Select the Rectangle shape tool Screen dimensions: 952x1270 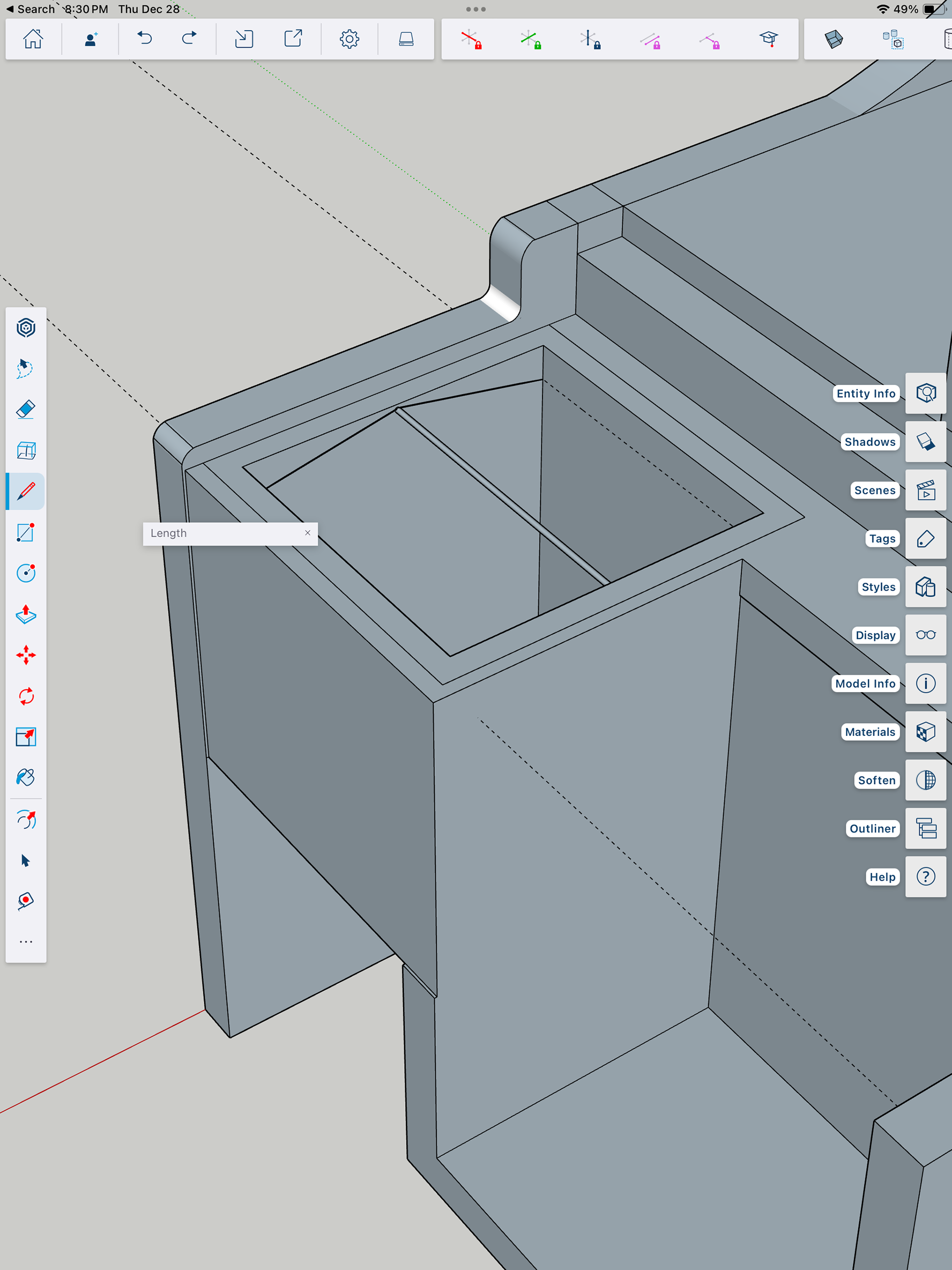[26, 532]
